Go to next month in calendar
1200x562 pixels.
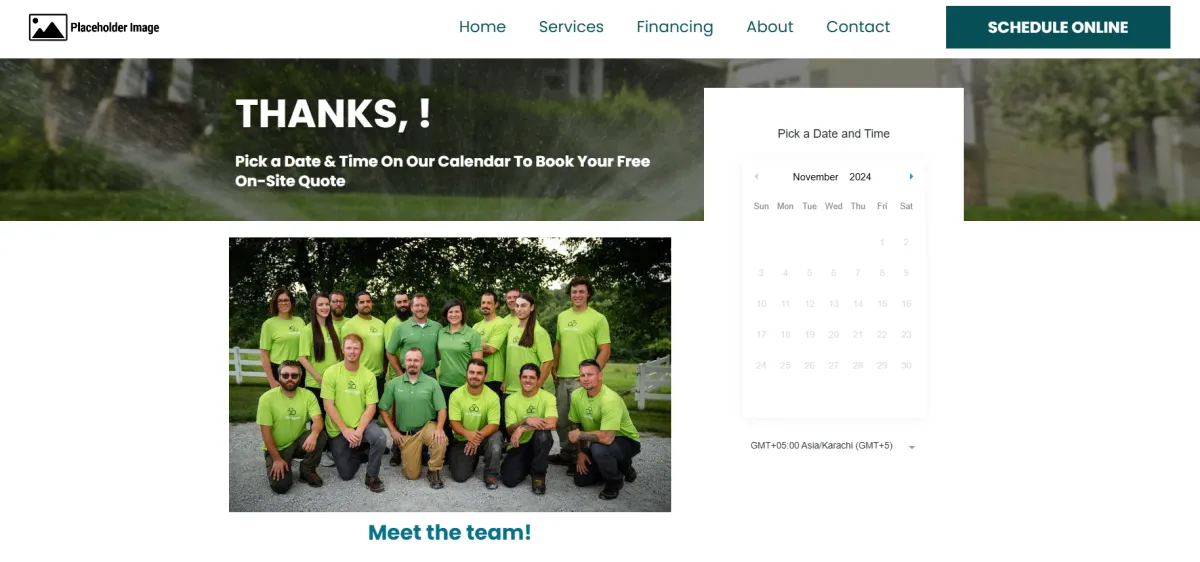(911, 177)
